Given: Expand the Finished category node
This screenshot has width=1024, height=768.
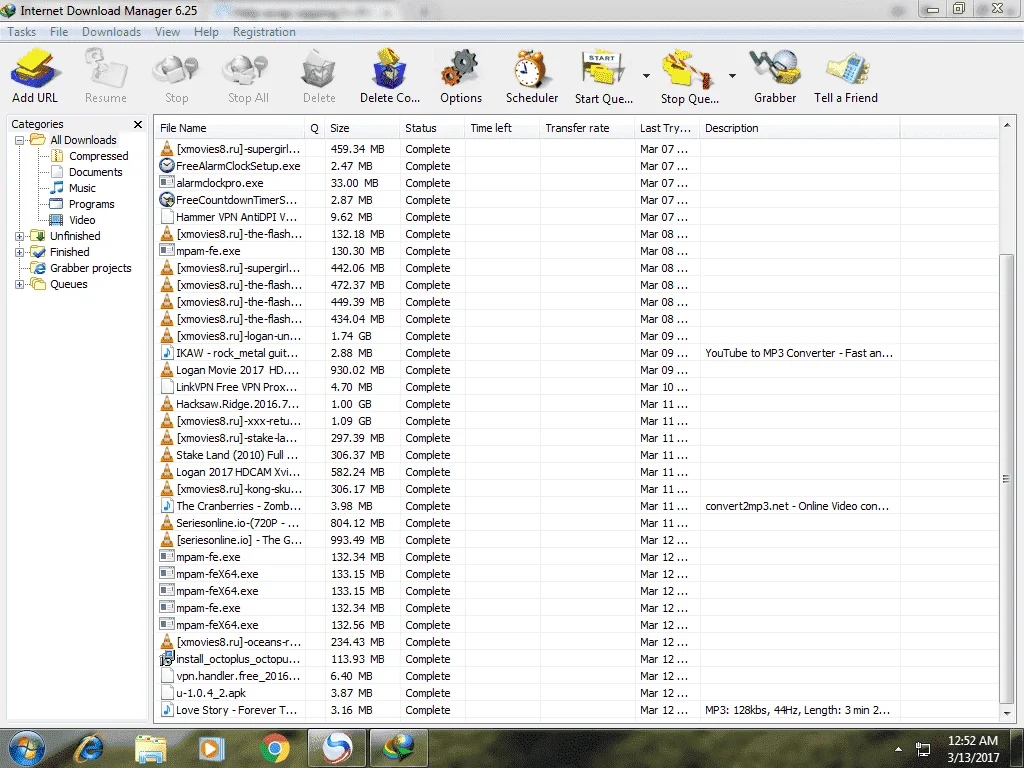Looking at the screenshot, I should click(20, 252).
